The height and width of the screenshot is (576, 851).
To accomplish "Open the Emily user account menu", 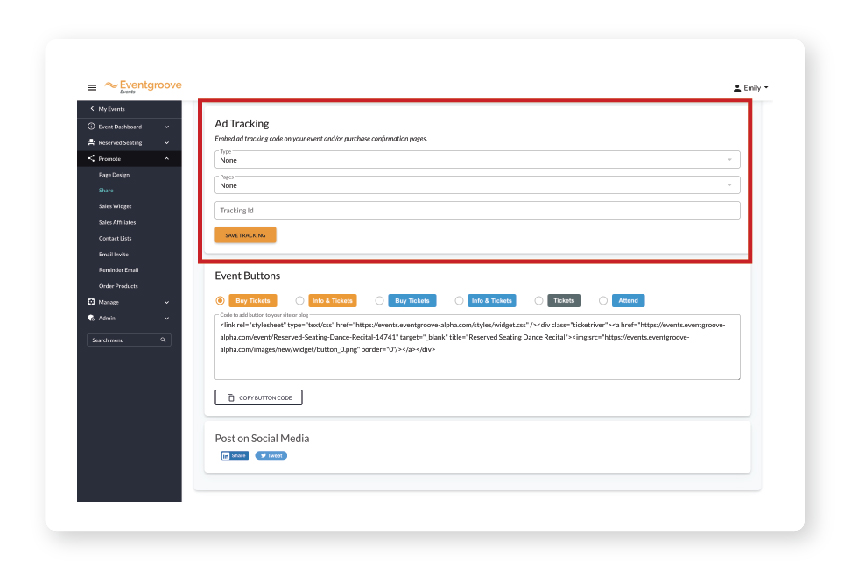I will coord(751,88).
